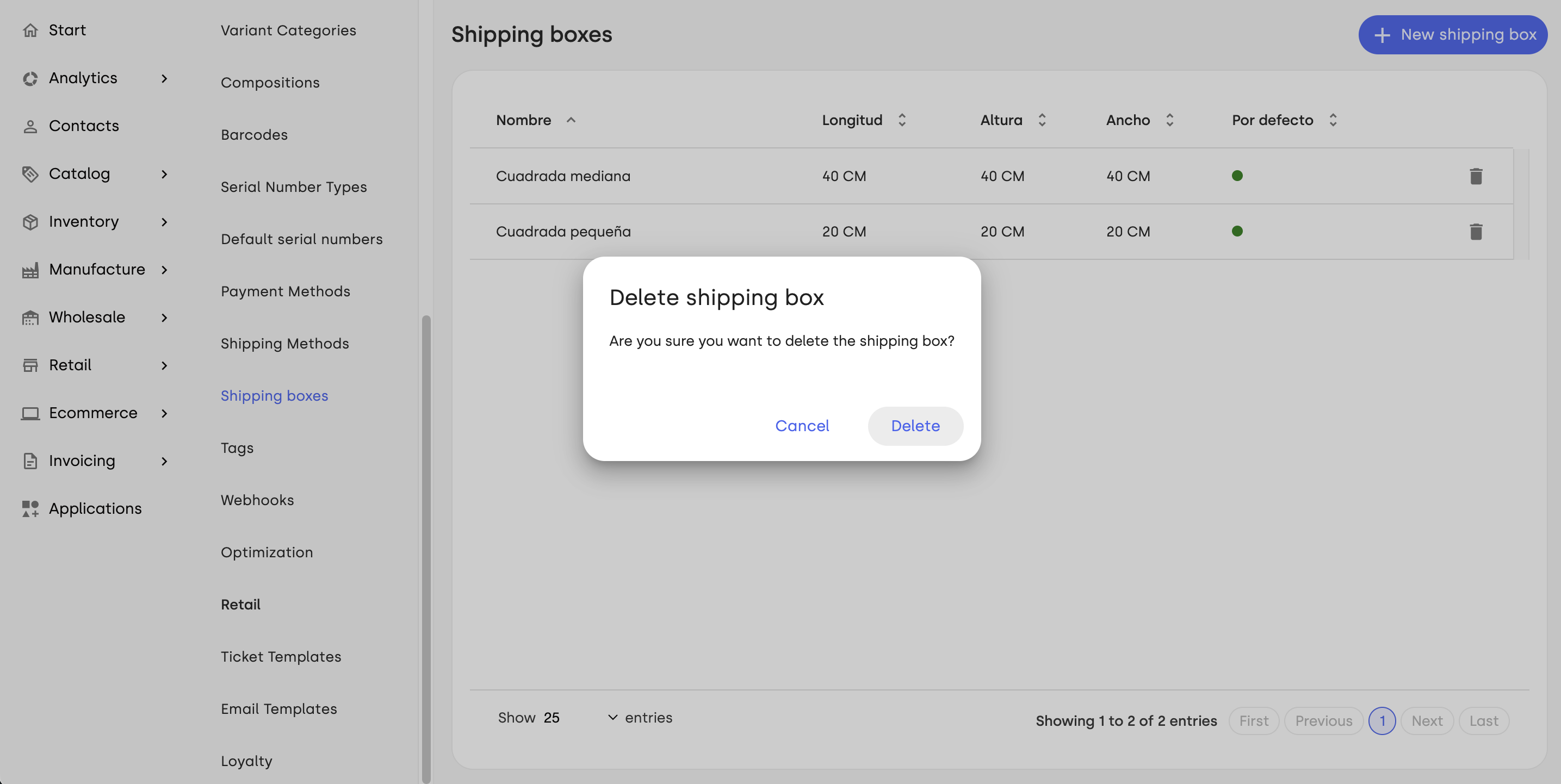Expand the Ecommerce menu chevron
Viewport: 1561px width, 784px height.
(164, 413)
